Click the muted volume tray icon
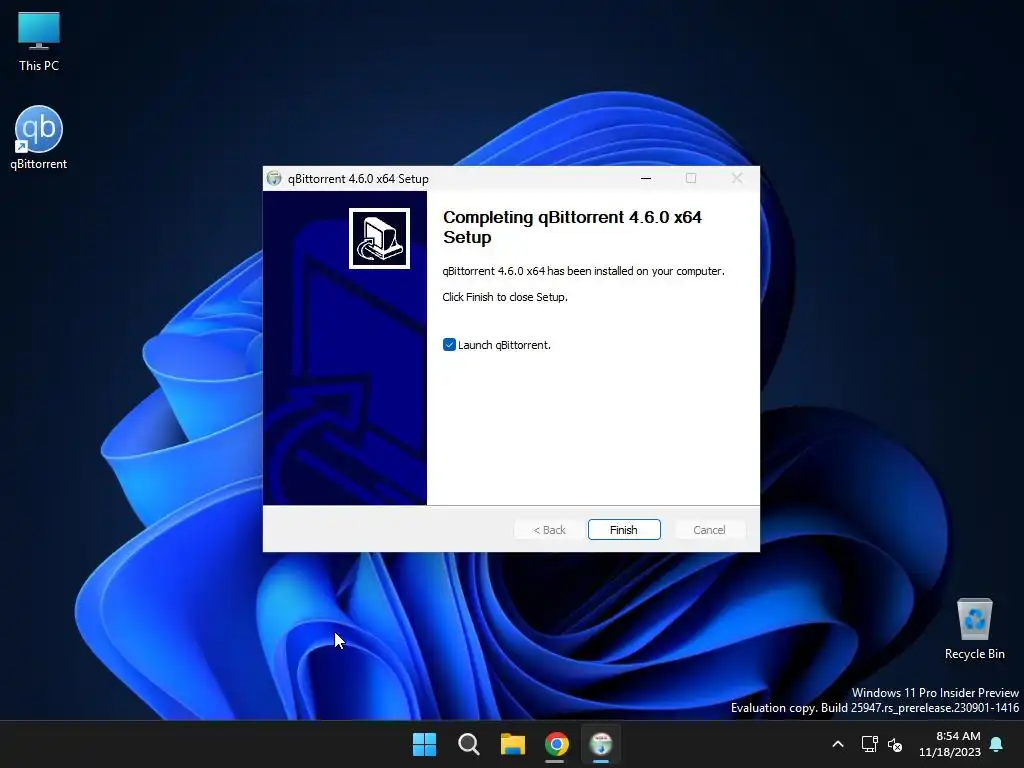 tap(895, 744)
